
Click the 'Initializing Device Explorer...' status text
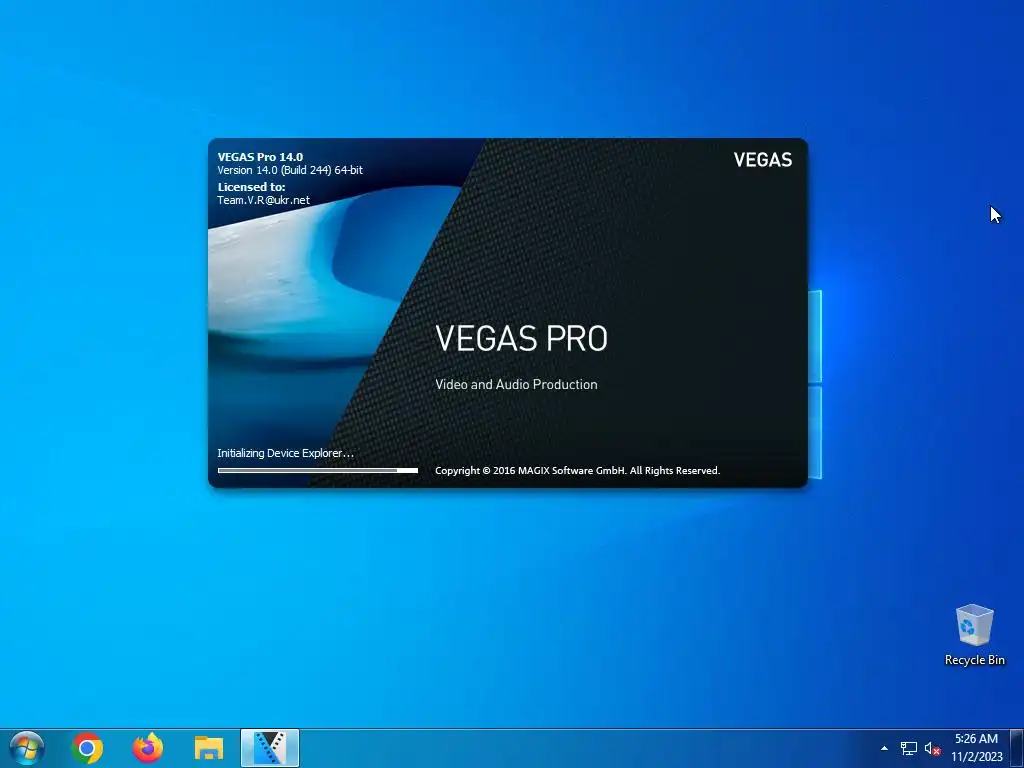point(285,453)
